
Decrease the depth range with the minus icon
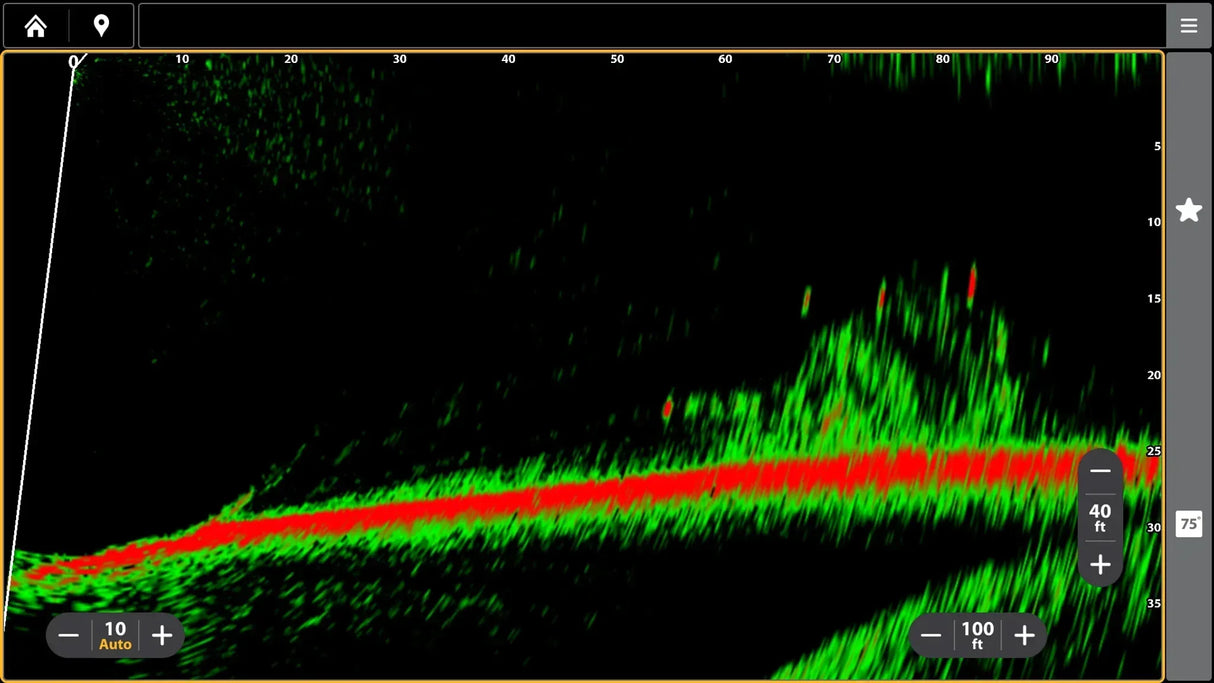point(930,634)
